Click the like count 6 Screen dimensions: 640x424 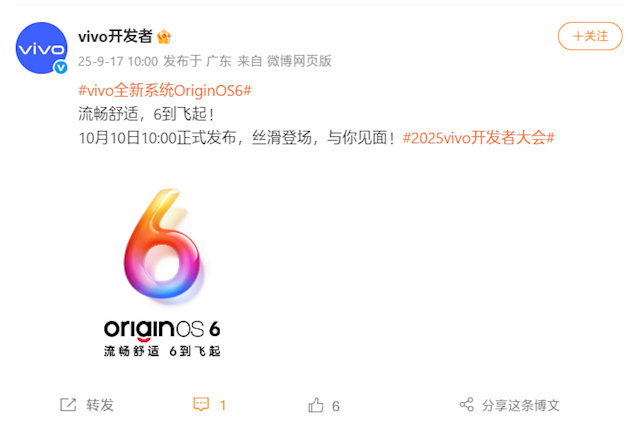pos(336,406)
